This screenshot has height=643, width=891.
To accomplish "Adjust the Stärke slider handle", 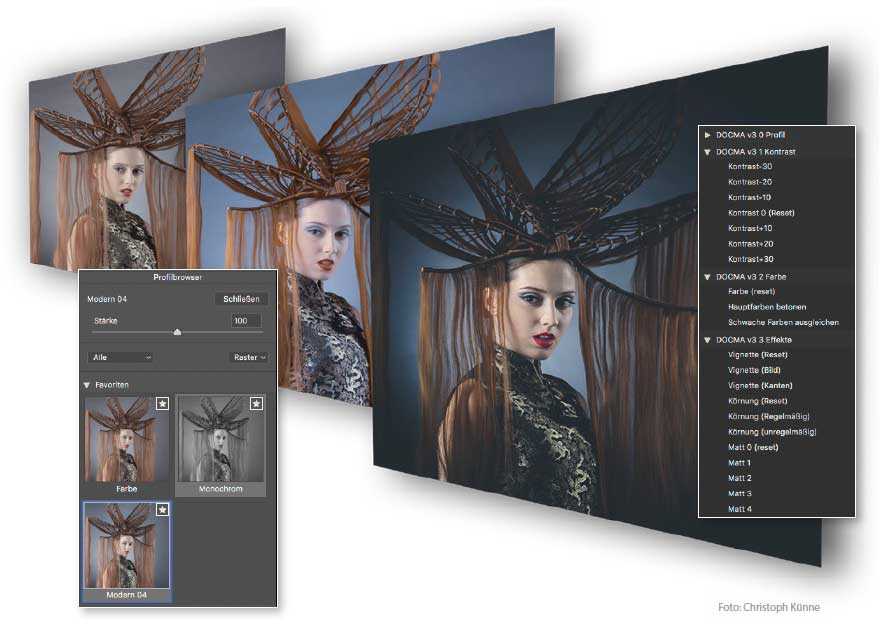I will (x=177, y=332).
